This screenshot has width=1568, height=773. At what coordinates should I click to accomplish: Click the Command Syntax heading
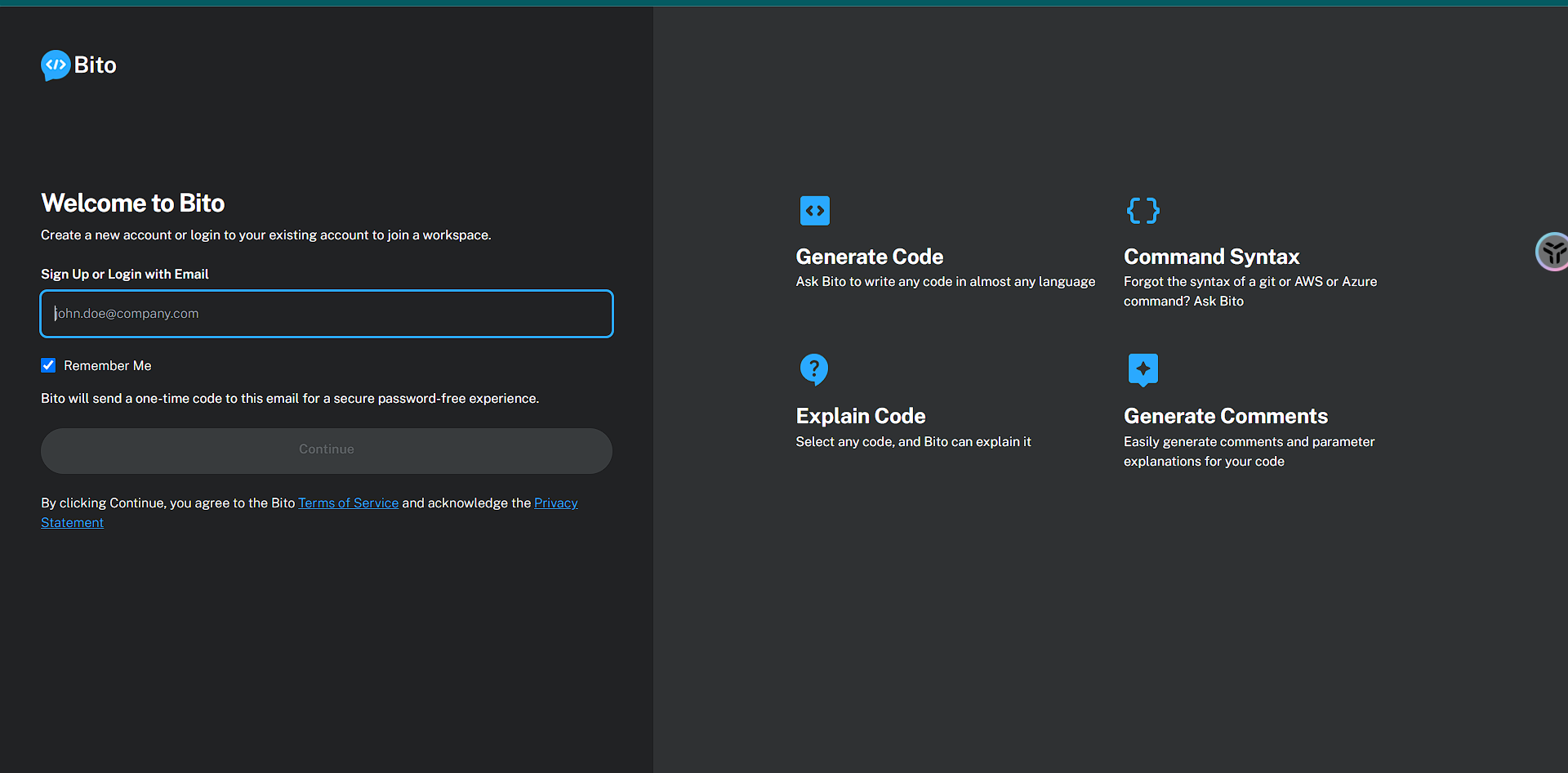click(1211, 257)
